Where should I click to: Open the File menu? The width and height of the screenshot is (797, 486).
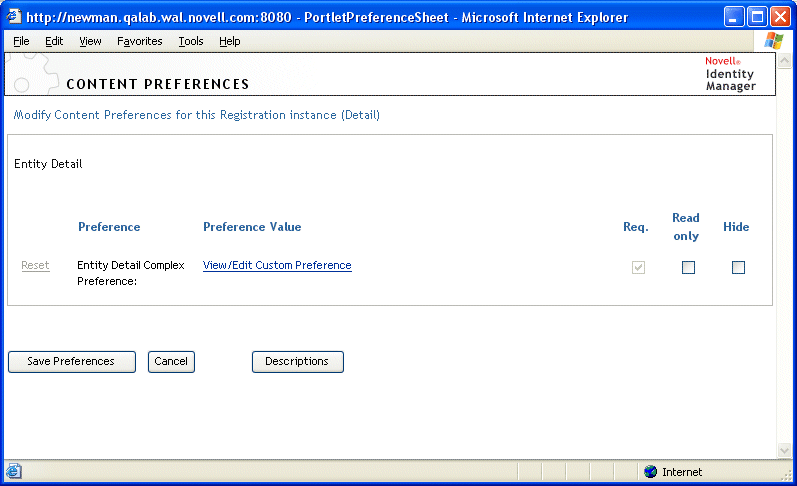coord(21,41)
